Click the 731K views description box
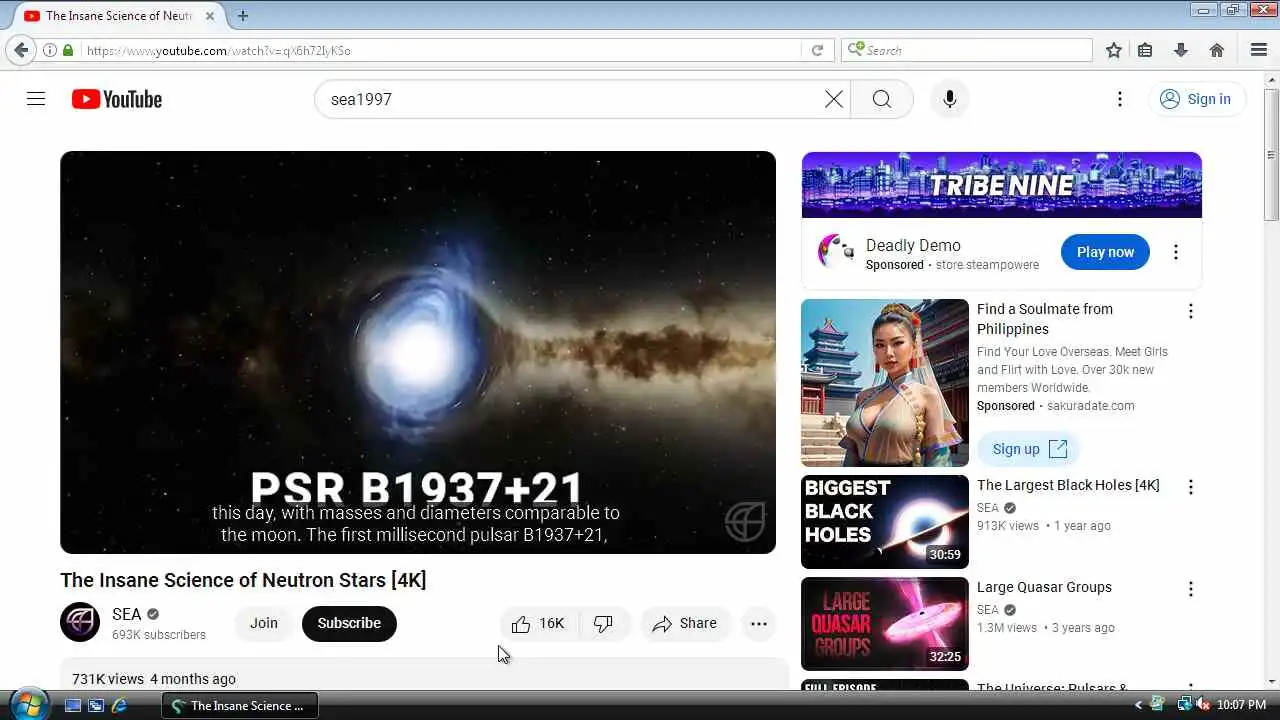 tap(424, 675)
